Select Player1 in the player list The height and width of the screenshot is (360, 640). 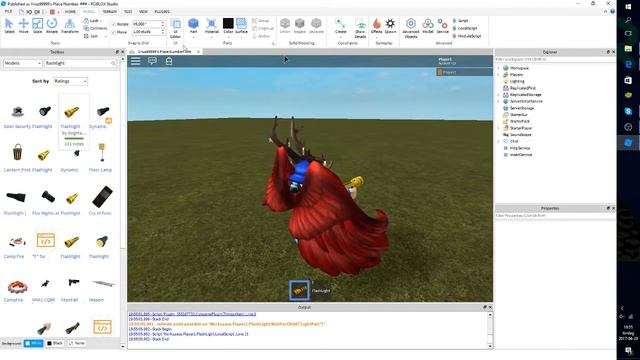(x=464, y=72)
